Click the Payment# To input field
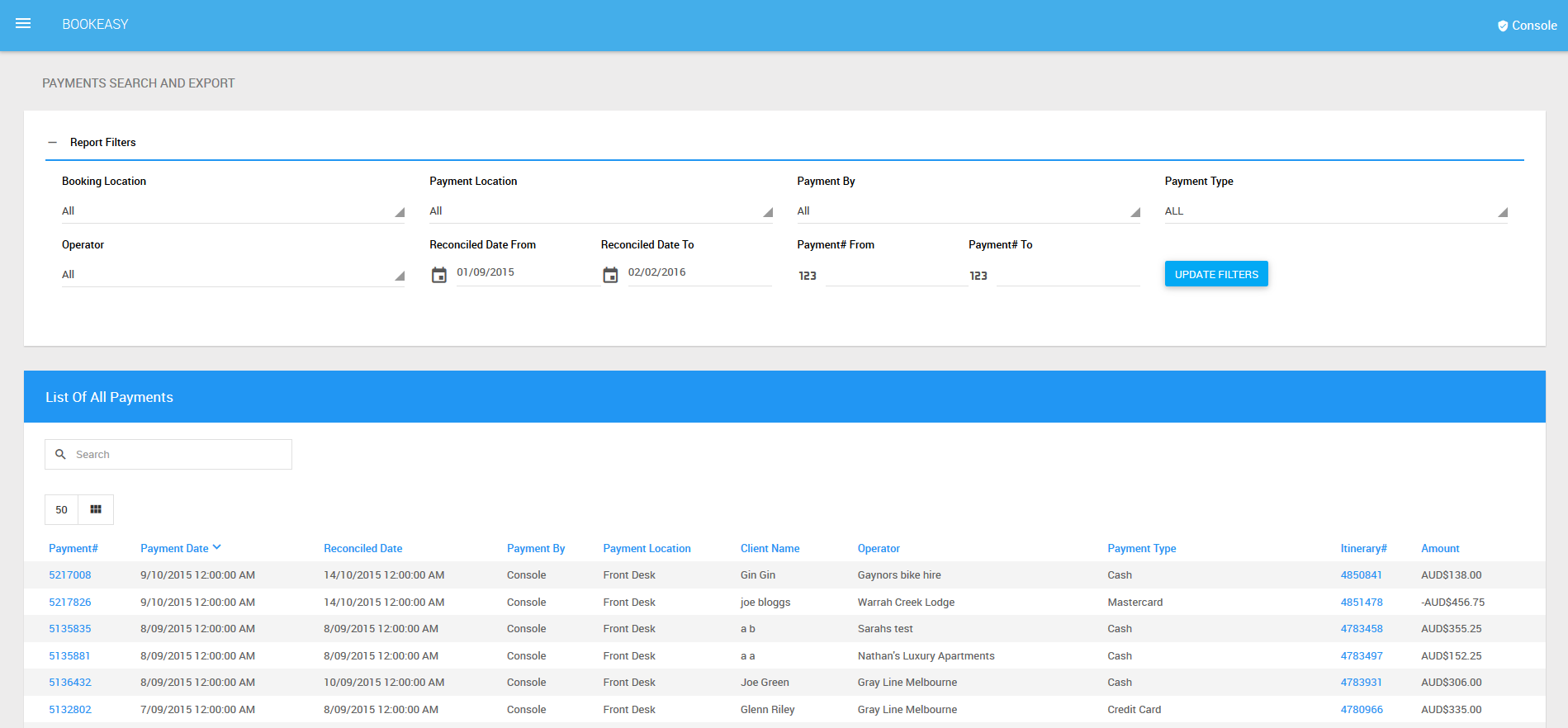 pyautogui.click(x=1068, y=274)
